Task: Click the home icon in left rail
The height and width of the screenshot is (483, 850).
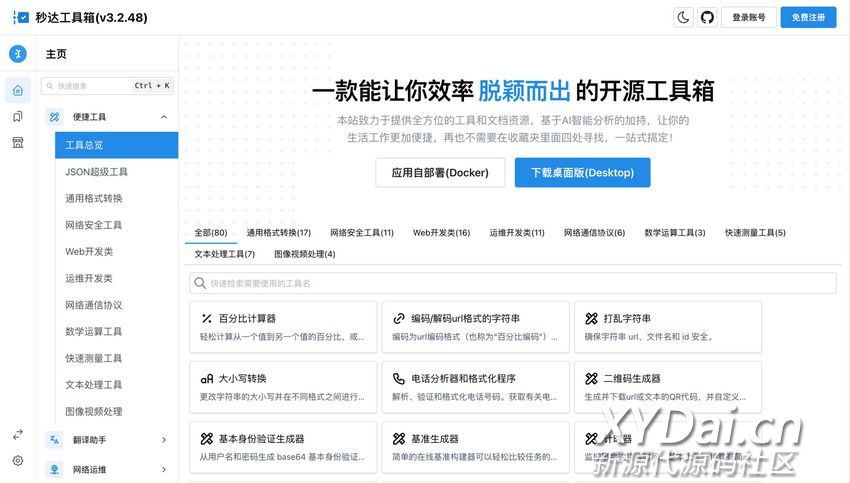Action: coord(17,91)
